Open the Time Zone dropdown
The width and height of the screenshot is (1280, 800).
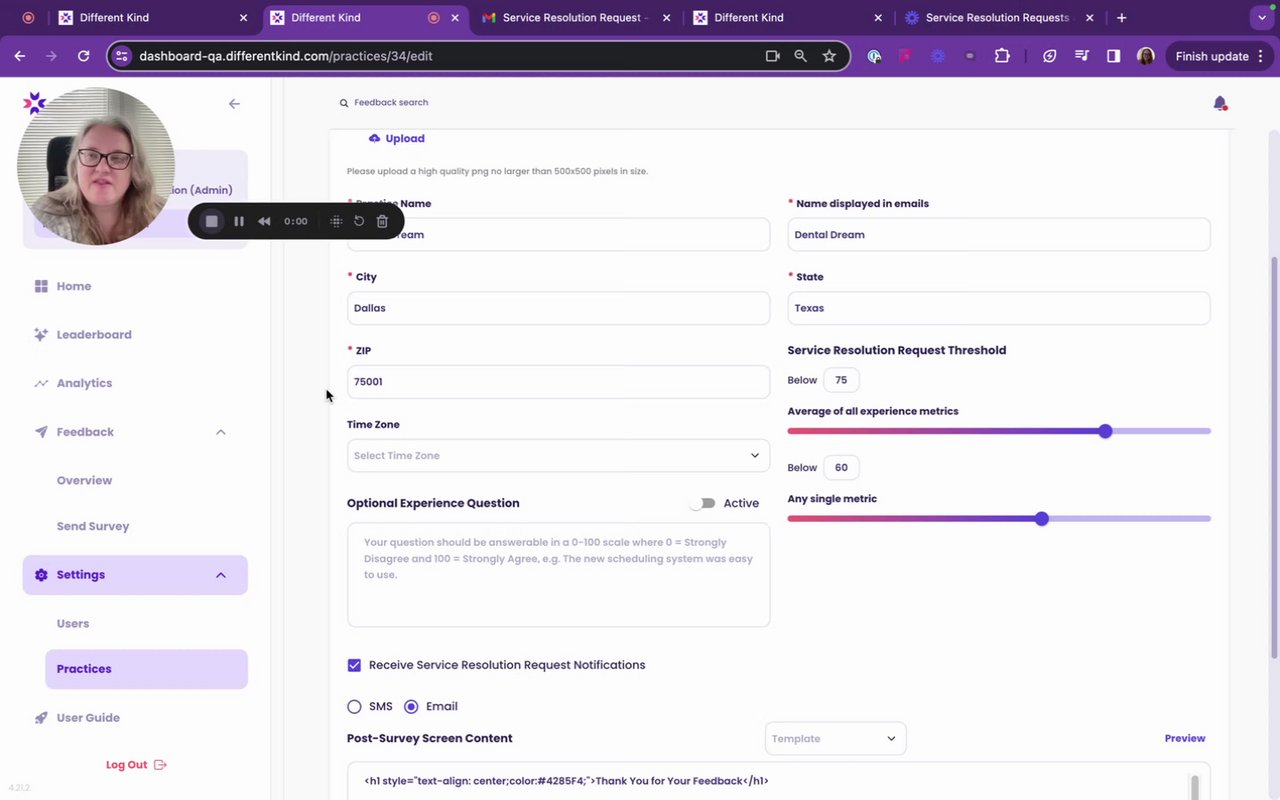558,456
